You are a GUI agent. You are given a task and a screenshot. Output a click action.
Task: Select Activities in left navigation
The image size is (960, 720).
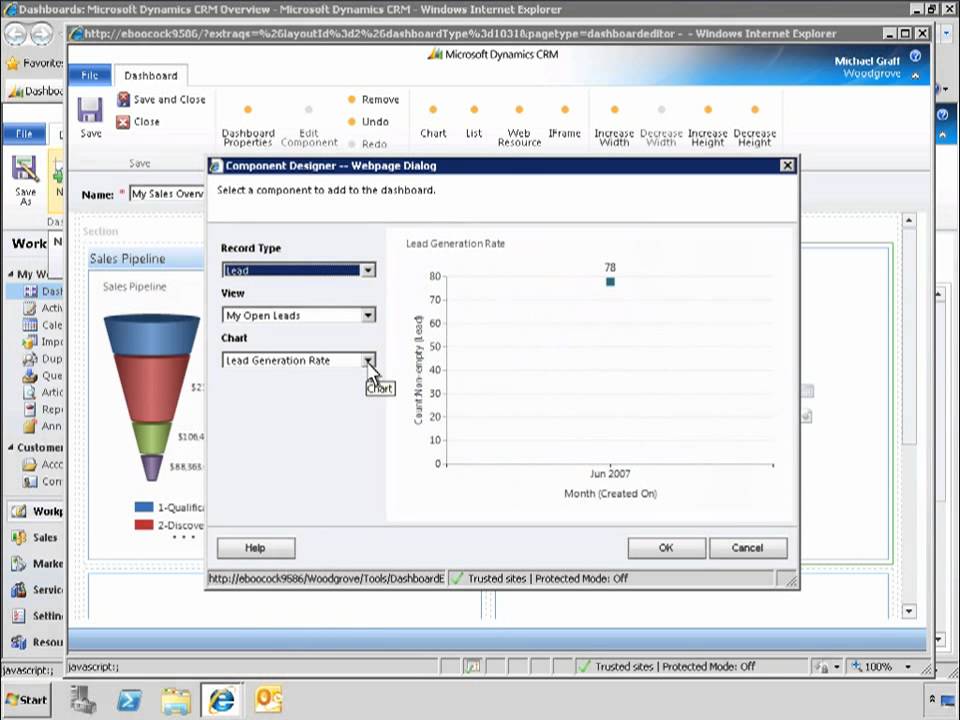[x=42, y=308]
